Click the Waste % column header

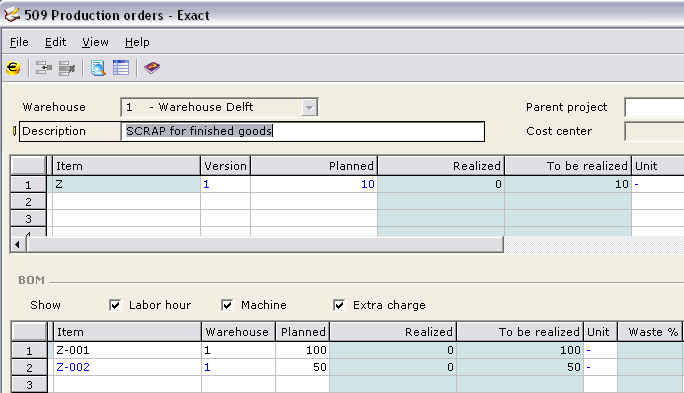[x=650, y=332]
